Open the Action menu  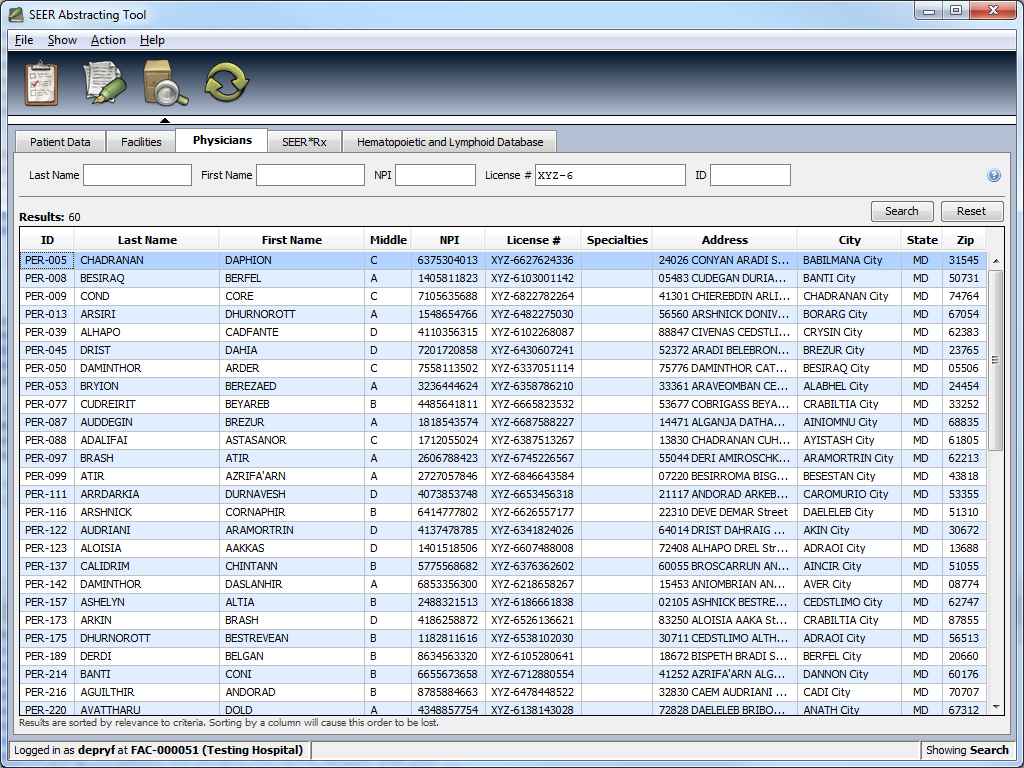pos(108,40)
